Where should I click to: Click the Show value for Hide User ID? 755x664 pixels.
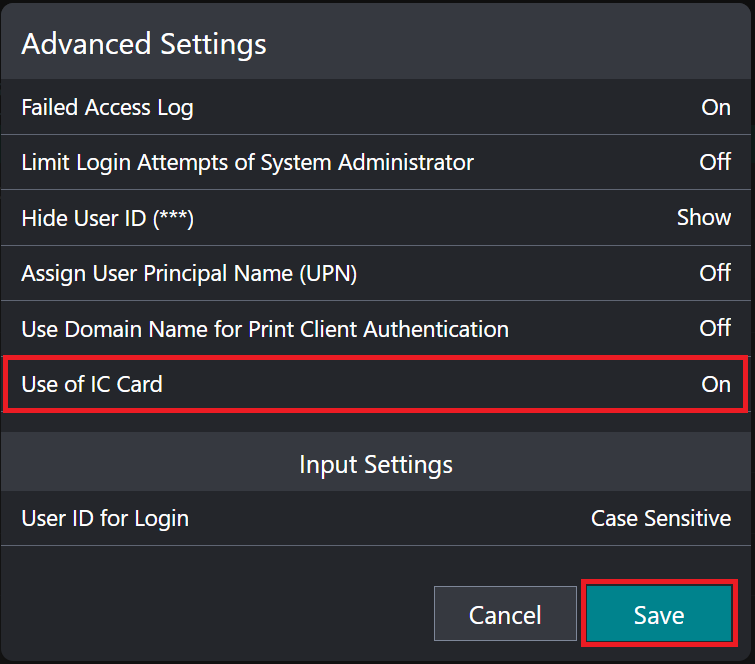coord(703,218)
